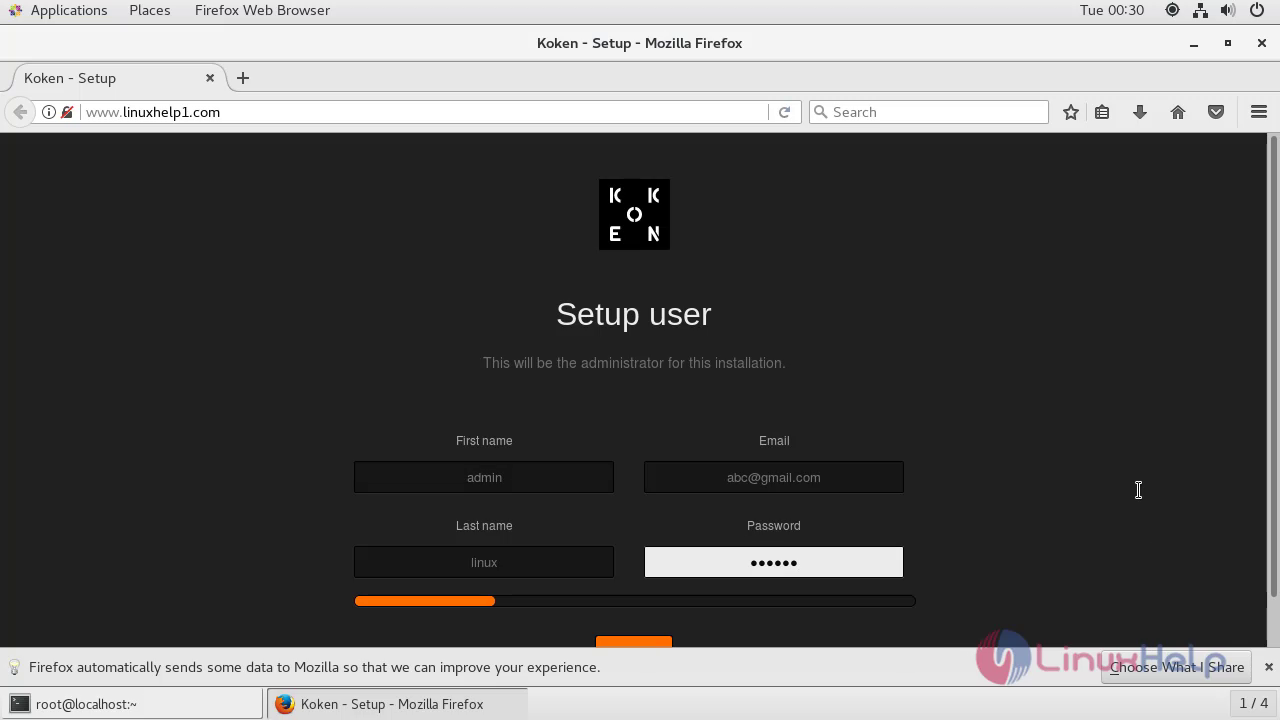Dismiss the Mozilla data notification bar
The height and width of the screenshot is (720, 1280).
coord(1268,667)
